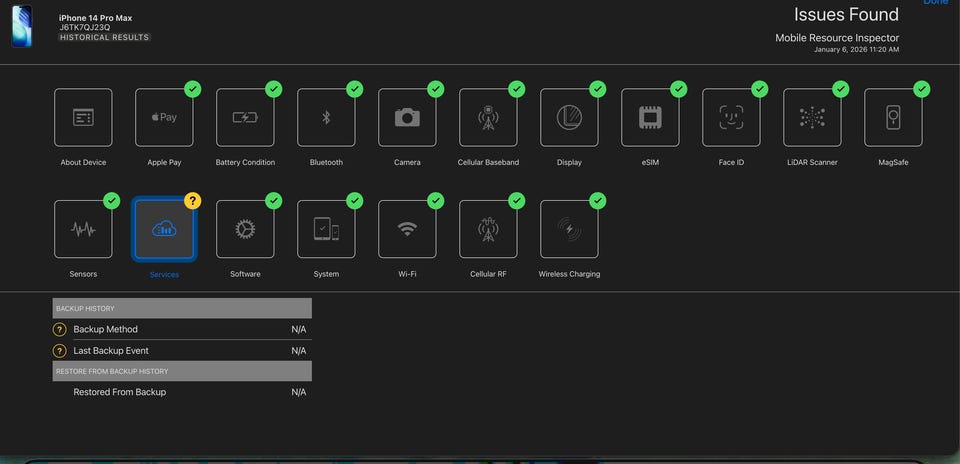Image resolution: width=960 pixels, height=464 pixels.
Task: Select the Sensors waveform icon
Action: 83,229
